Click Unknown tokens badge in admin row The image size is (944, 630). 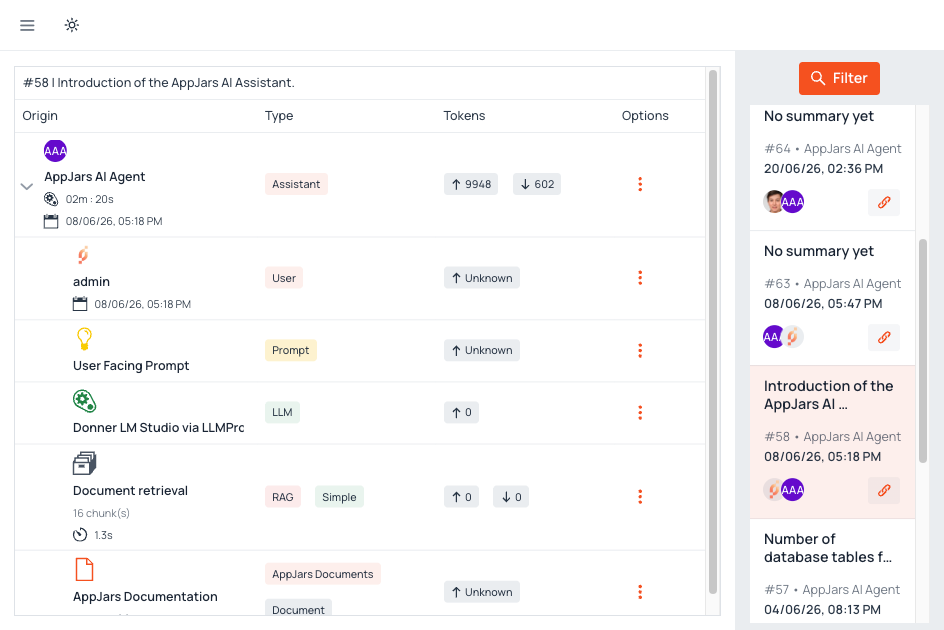coord(482,278)
